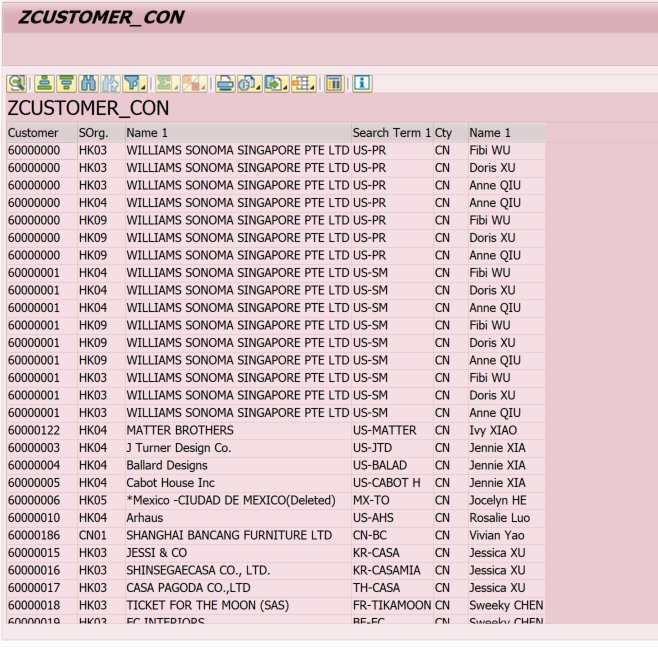This screenshot has width=658, height=647.
Task: Select the Customer column header
Action: coord(34,133)
